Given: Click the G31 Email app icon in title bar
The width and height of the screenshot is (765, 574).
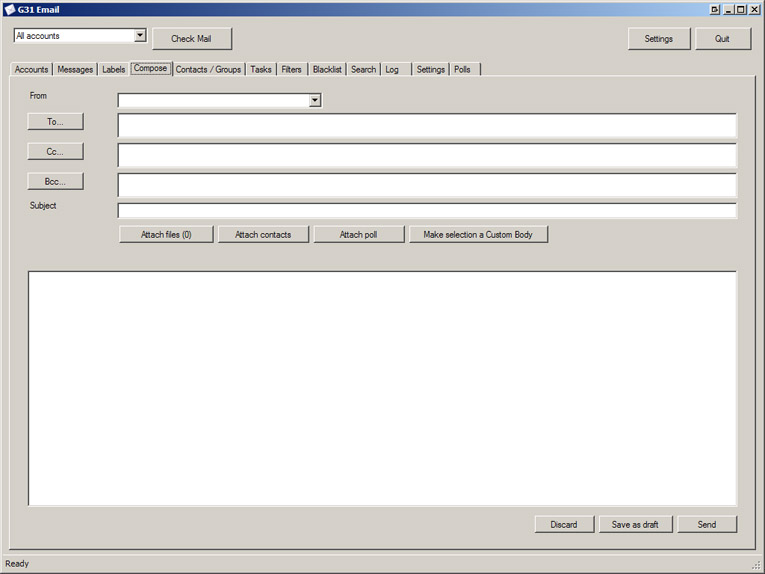Looking at the screenshot, I should tap(10, 10).
